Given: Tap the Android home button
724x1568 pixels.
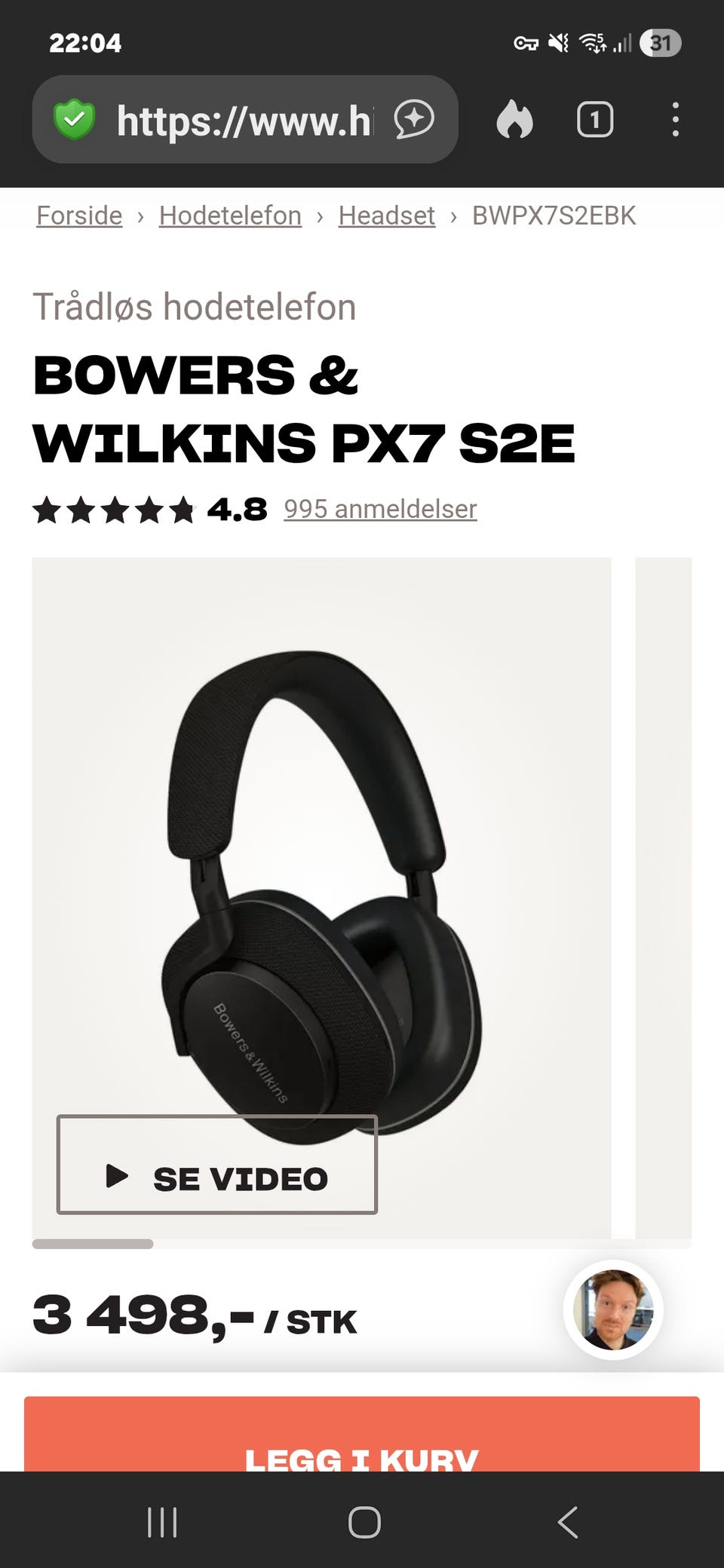Looking at the screenshot, I should 364,1522.
